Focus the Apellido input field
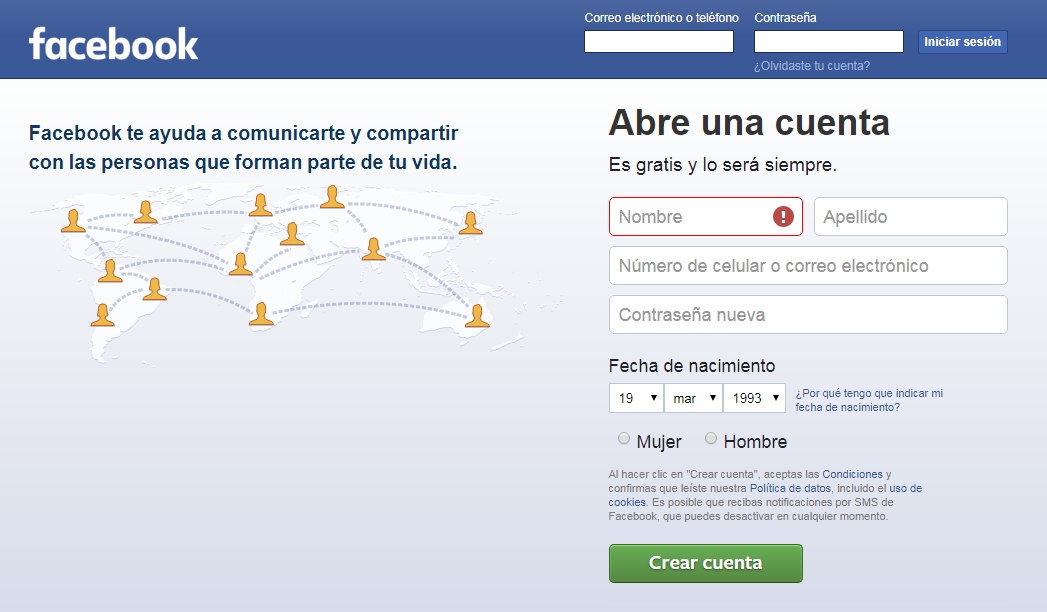1047x612 pixels. coord(910,216)
